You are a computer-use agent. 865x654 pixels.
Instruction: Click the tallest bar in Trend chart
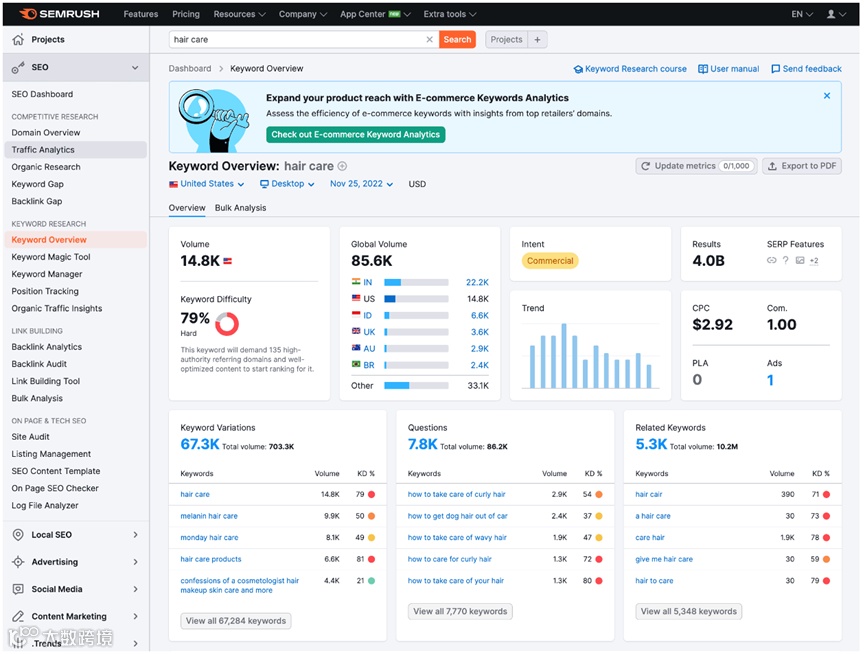pos(564,356)
